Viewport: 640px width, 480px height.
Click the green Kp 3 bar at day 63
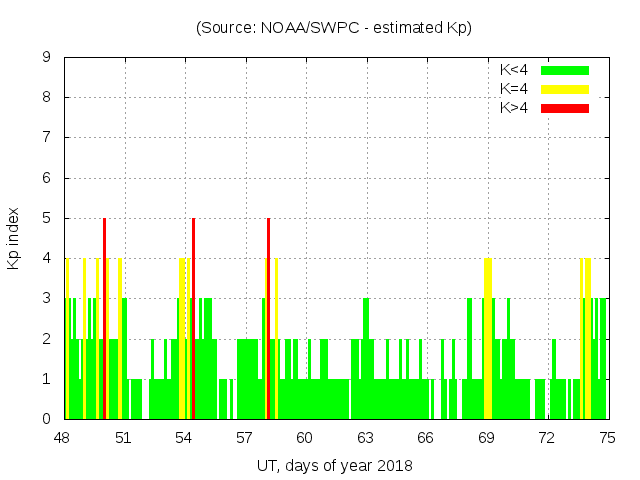pyautogui.click(x=366, y=358)
